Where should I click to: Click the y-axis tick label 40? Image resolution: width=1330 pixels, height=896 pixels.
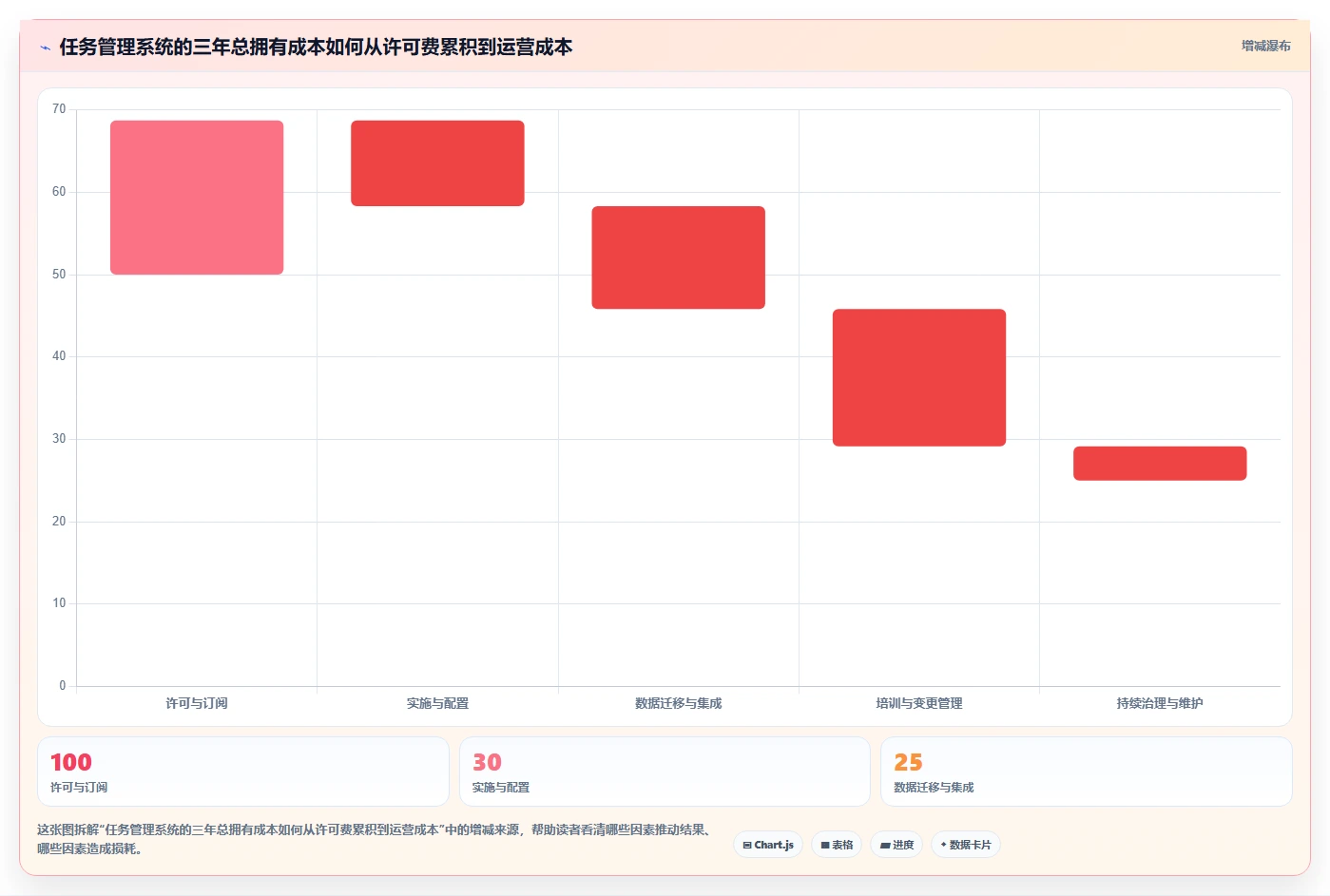point(59,356)
